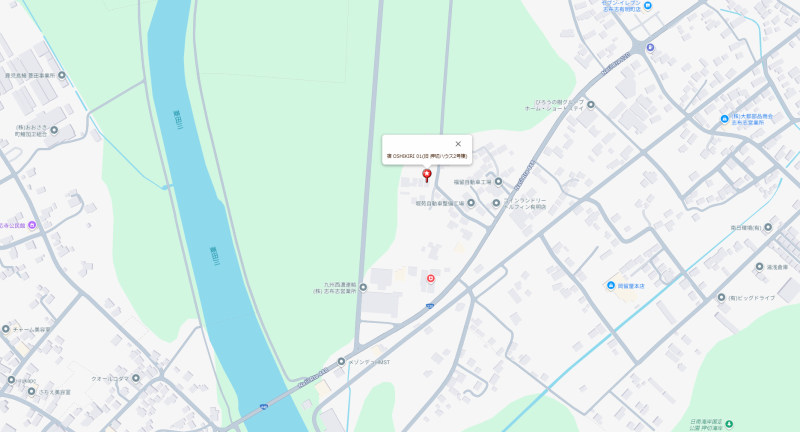Select the 福留自動車工場 place marker

pos(498,182)
